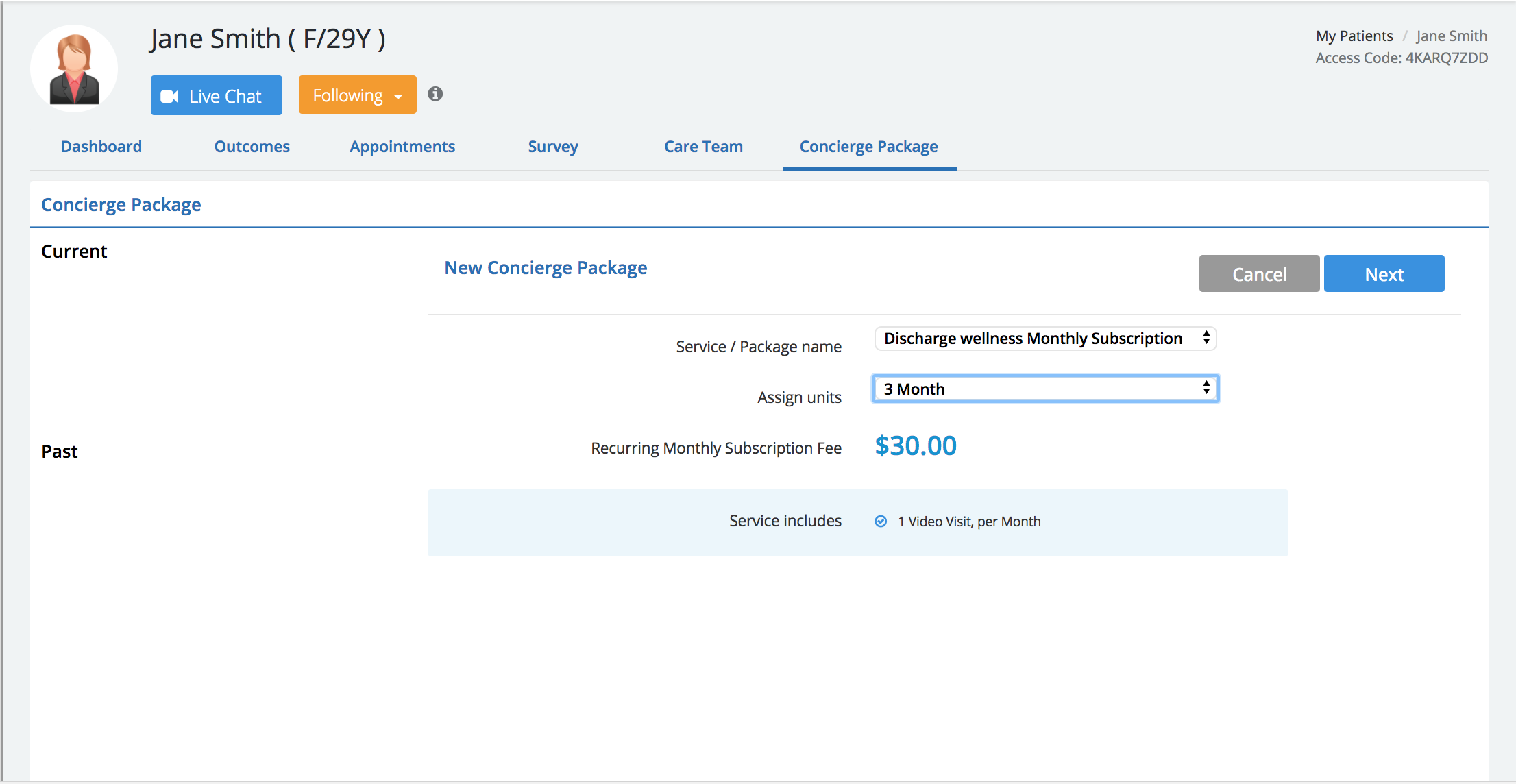Image resolution: width=1516 pixels, height=784 pixels.
Task: Open the Outcomes tab
Action: tap(252, 147)
